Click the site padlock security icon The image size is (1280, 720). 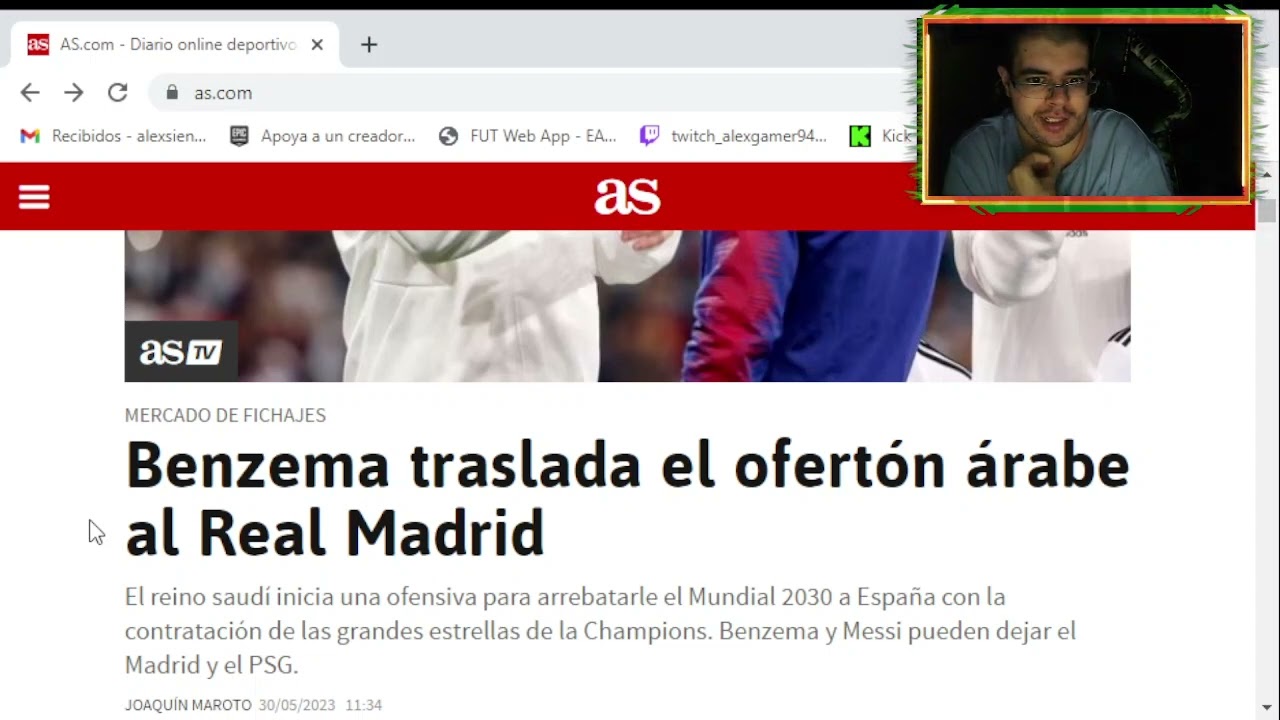pyautogui.click(x=172, y=93)
